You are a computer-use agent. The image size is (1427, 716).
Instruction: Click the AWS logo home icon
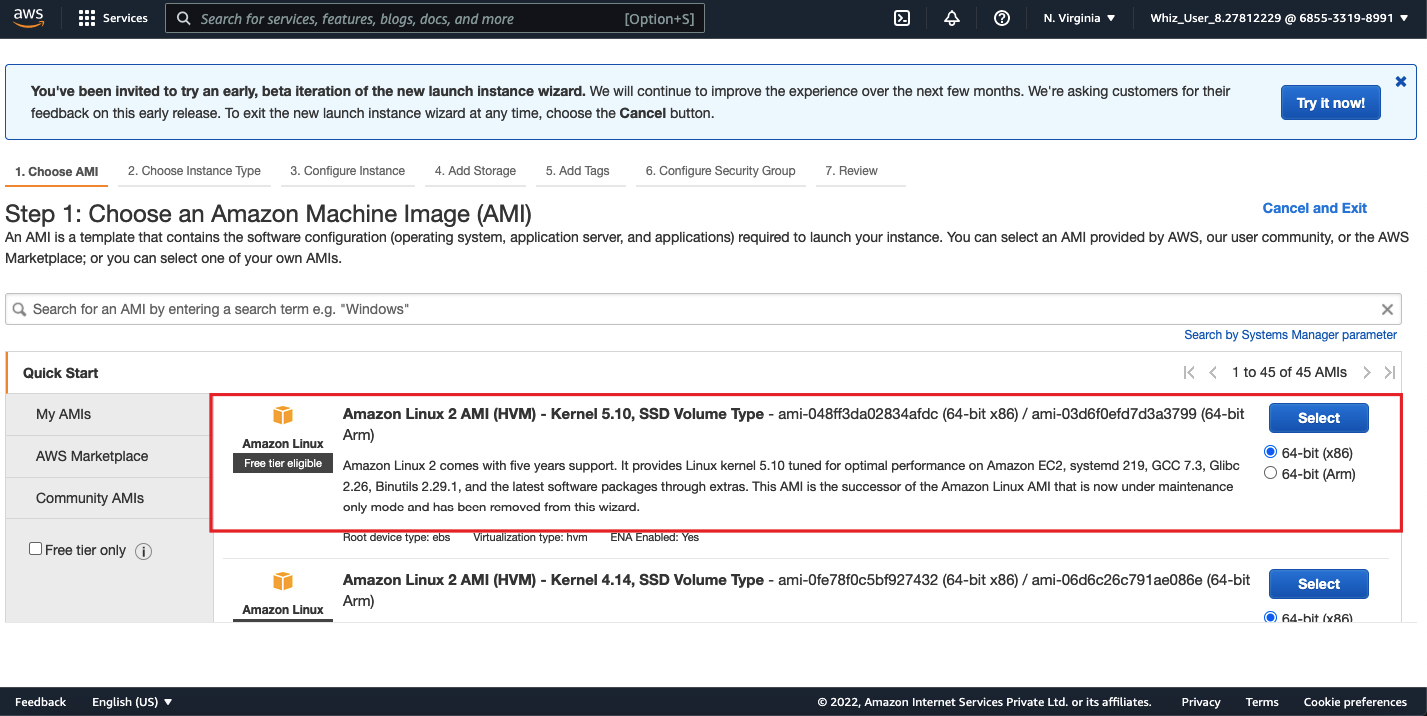[x=29, y=18]
